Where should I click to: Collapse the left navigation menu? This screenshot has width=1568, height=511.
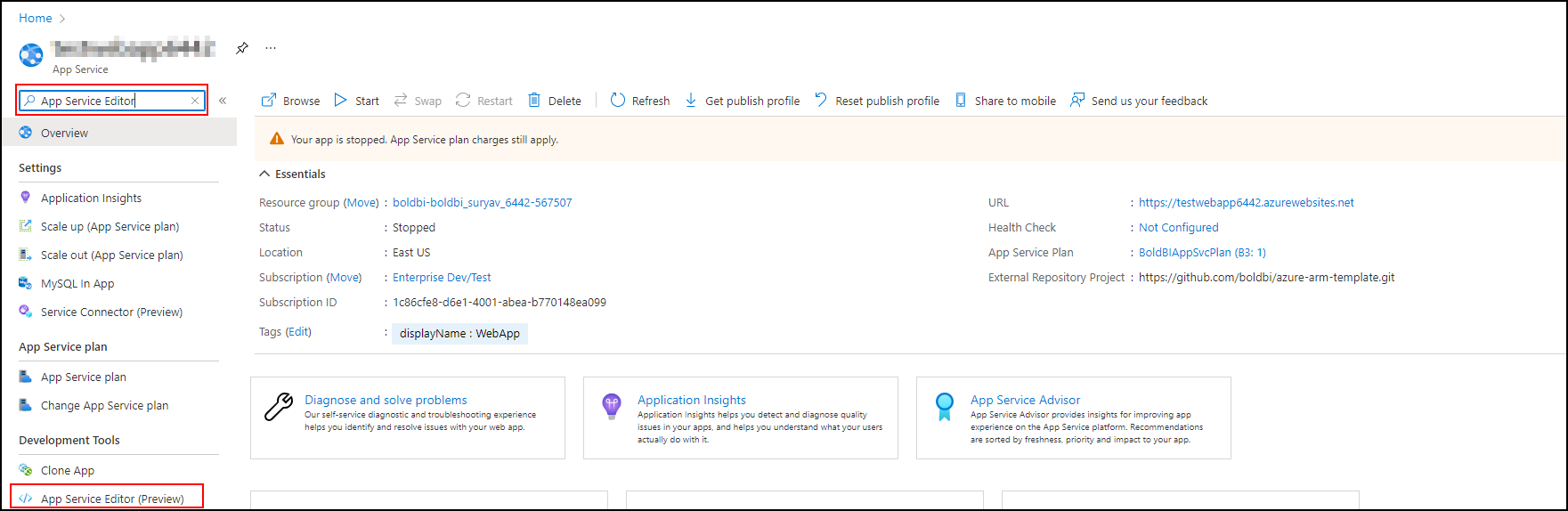point(223,101)
